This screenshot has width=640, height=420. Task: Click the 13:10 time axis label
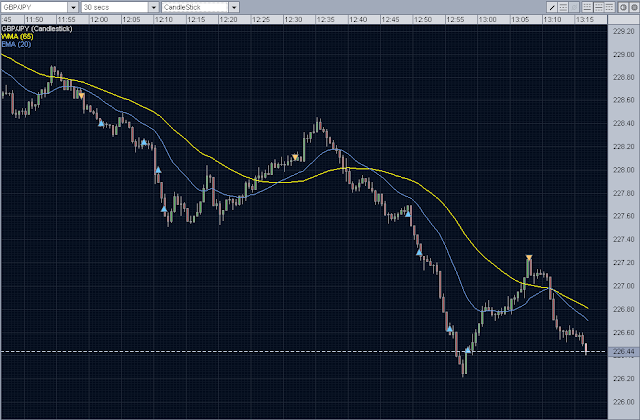point(552,20)
